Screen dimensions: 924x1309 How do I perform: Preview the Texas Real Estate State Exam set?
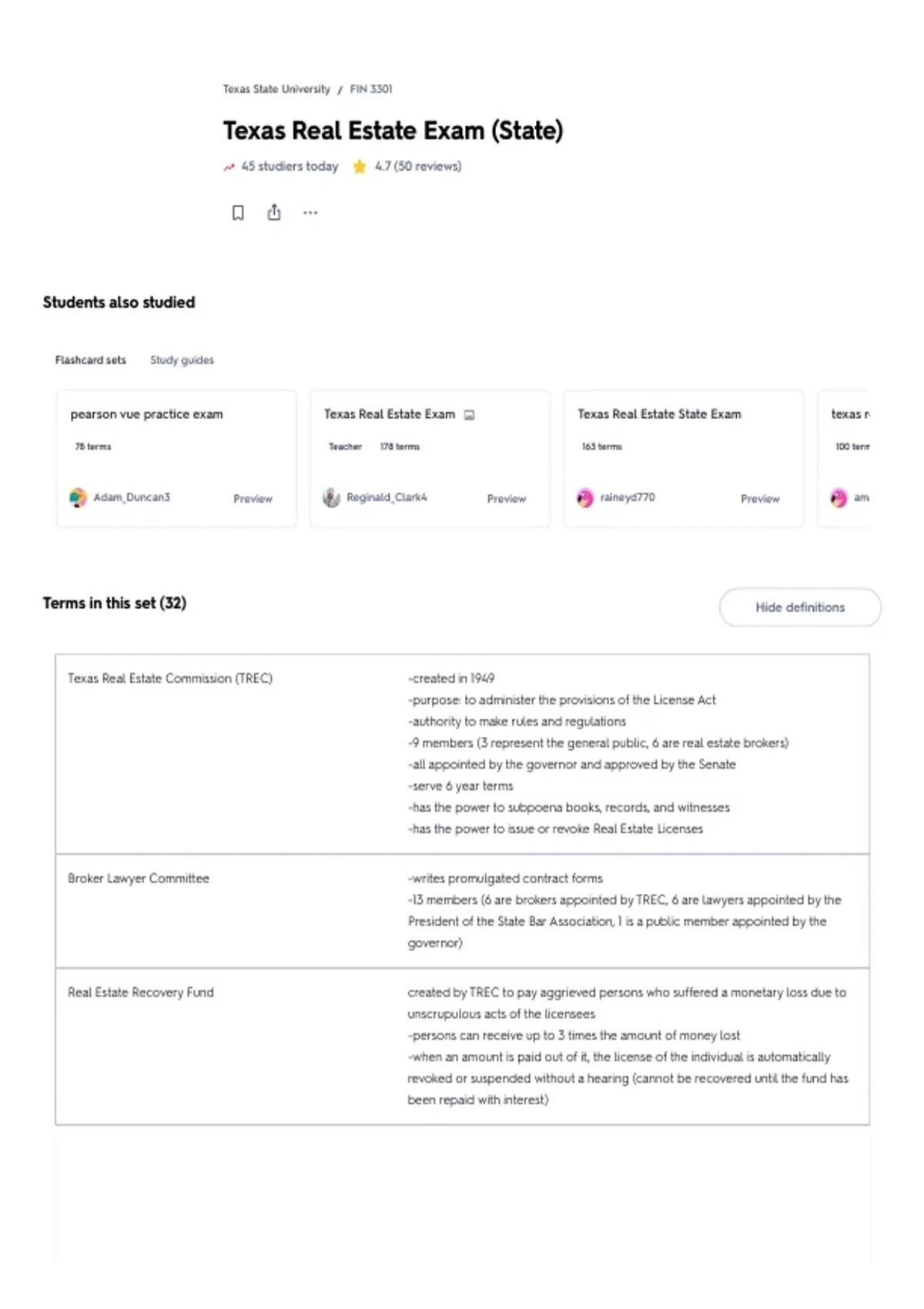(760, 499)
